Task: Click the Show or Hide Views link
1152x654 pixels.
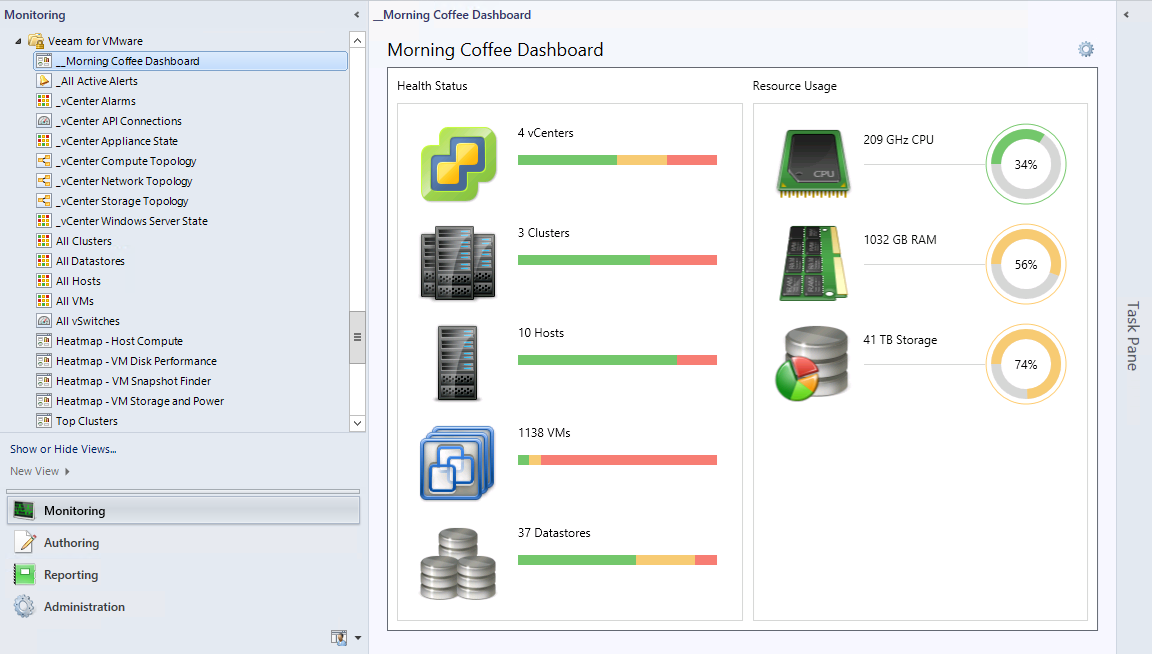Action: point(63,449)
